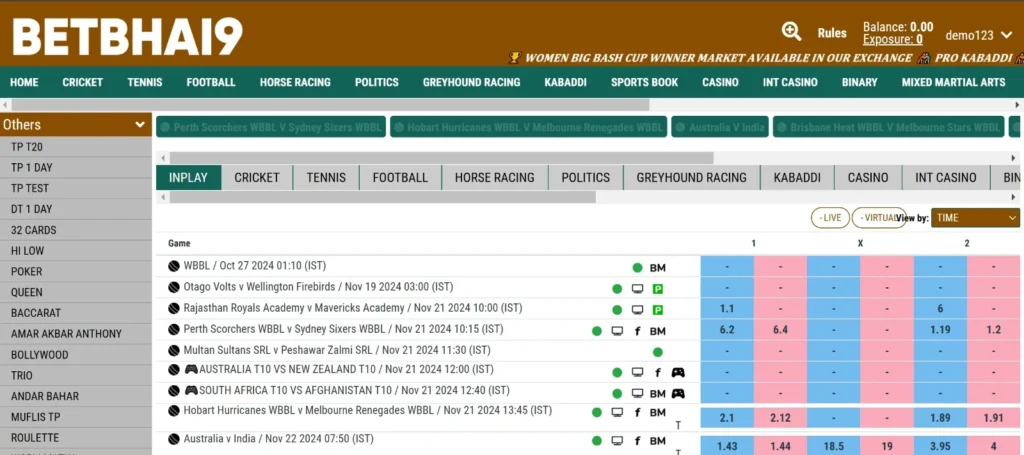Open ANDAR BAHAR in the sidebar

pyautogui.click(x=76, y=396)
